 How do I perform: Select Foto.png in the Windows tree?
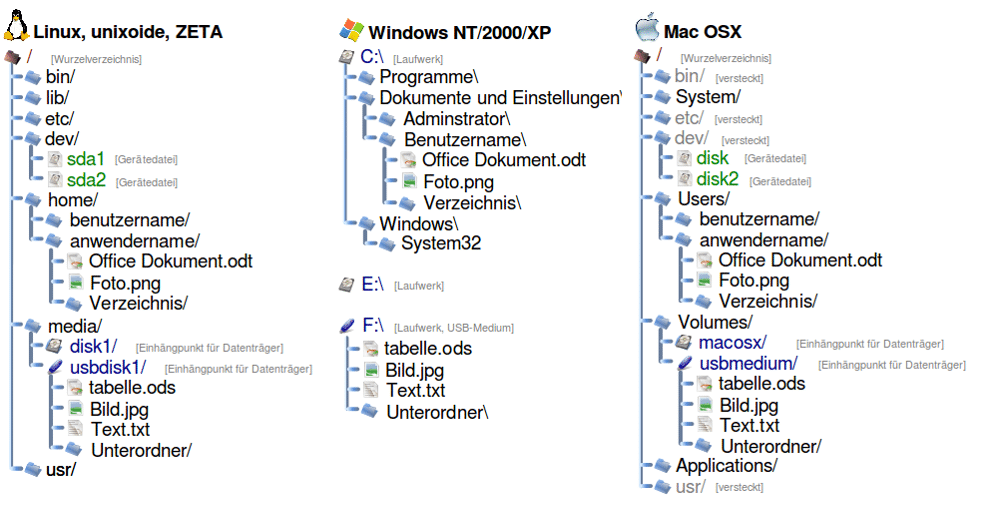point(459,182)
